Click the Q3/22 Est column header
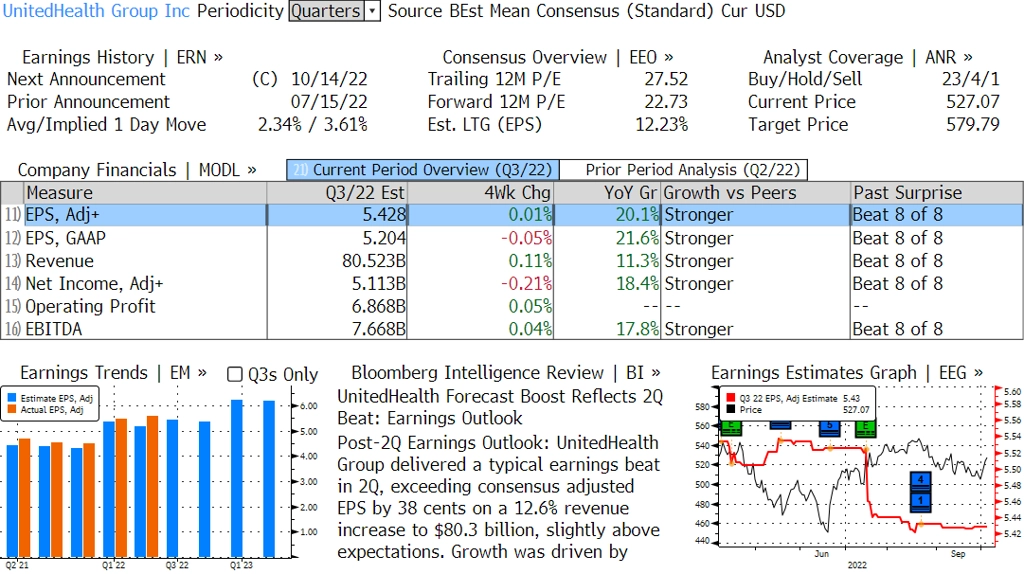 pyautogui.click(x=337, y=193)
